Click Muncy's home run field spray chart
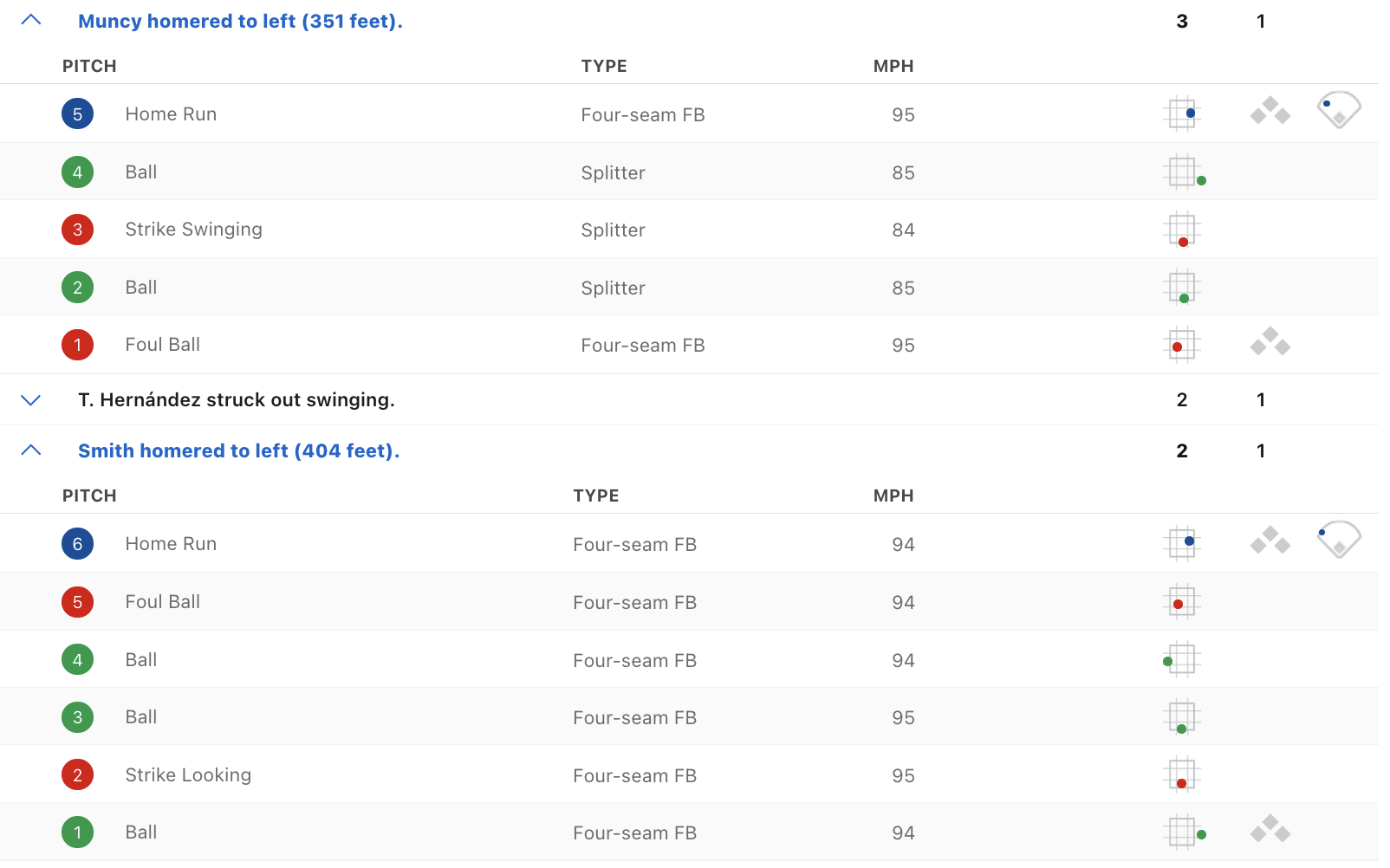 pyautogui.click(x=1339, y=110)
